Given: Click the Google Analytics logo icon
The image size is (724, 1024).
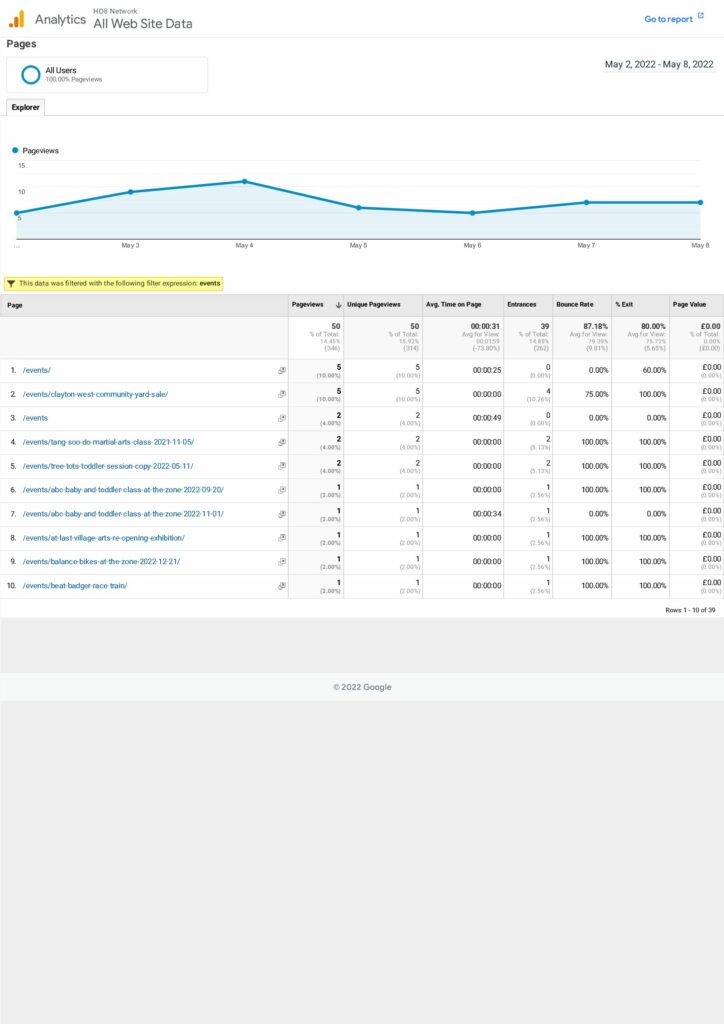Looking at the screenshot, I should click(x=16, y=19).
